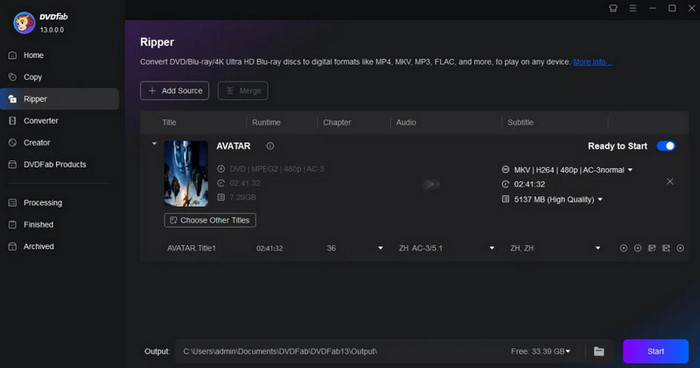Viewport: 700px width, 368px height.
Task: Click the output format profile icon
Action: pyautogui.click(x=505, y=170)
